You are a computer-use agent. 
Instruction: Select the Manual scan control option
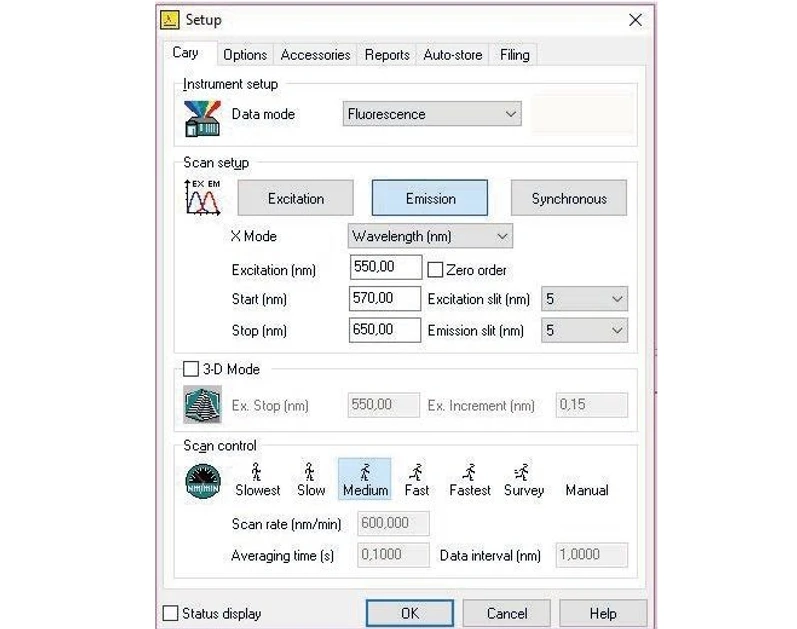(587, 490)
